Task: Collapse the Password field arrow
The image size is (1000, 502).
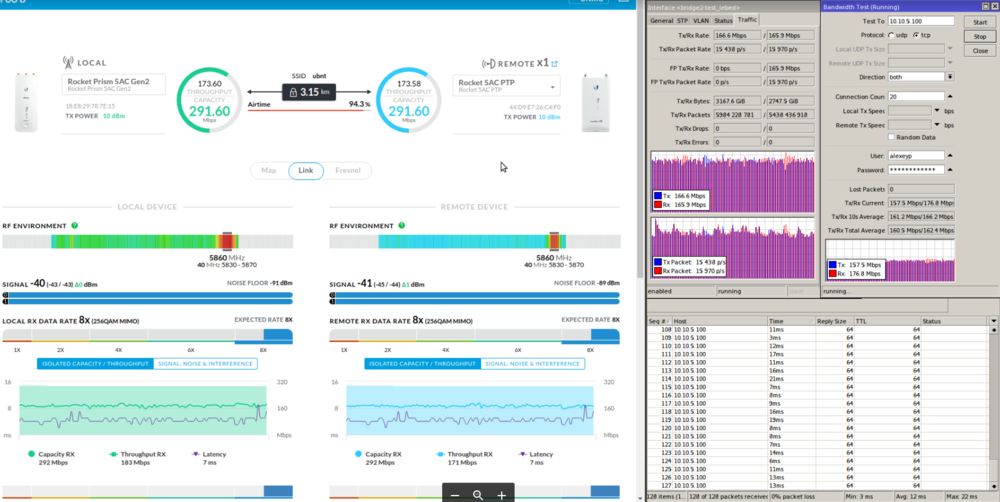Action: [950, 170]
